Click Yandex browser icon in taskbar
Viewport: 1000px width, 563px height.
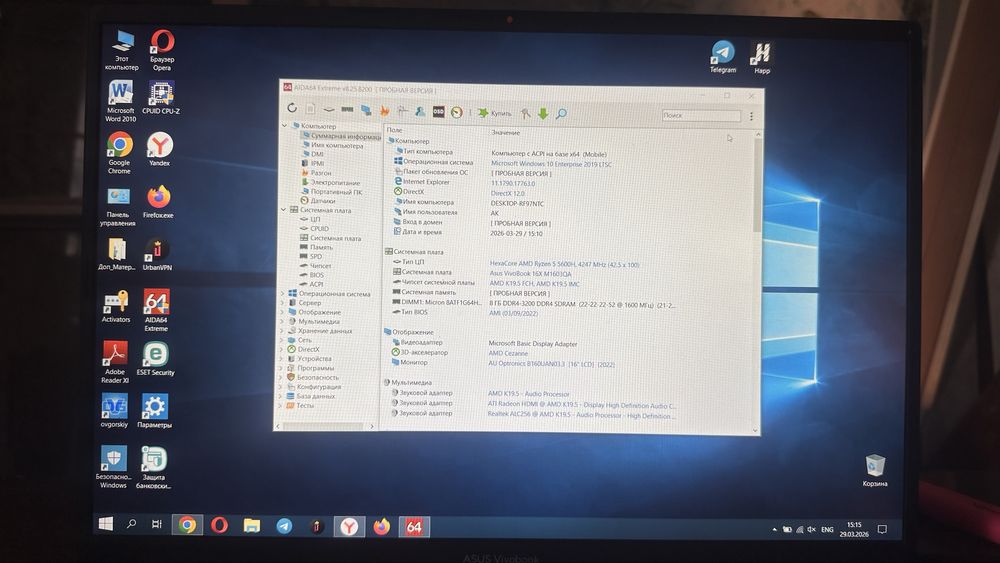click(x=349, y=526)
